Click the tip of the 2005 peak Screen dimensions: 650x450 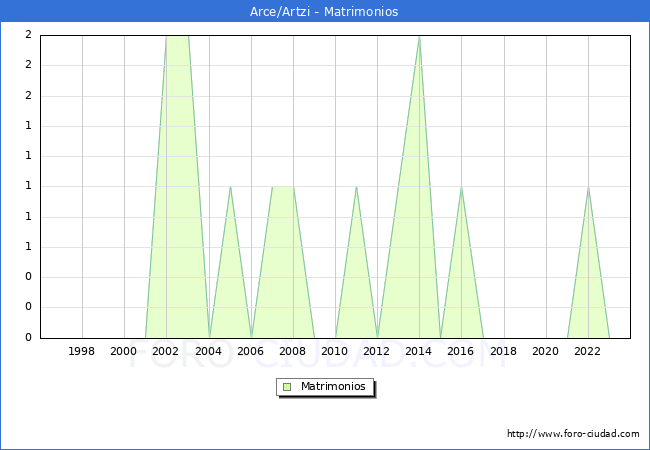(x=230, y=187)
